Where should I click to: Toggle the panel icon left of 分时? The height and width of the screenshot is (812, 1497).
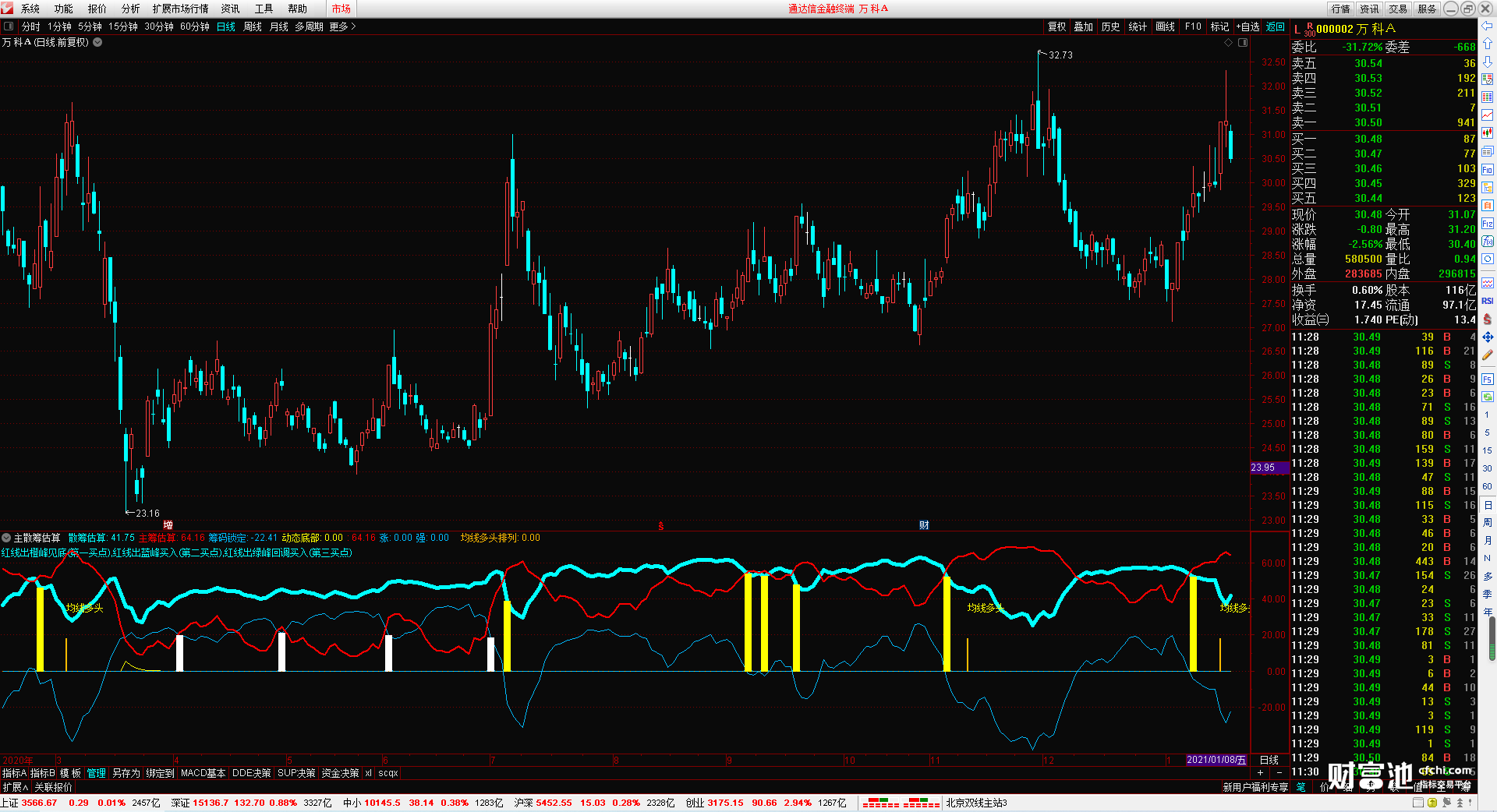point(9,26)
